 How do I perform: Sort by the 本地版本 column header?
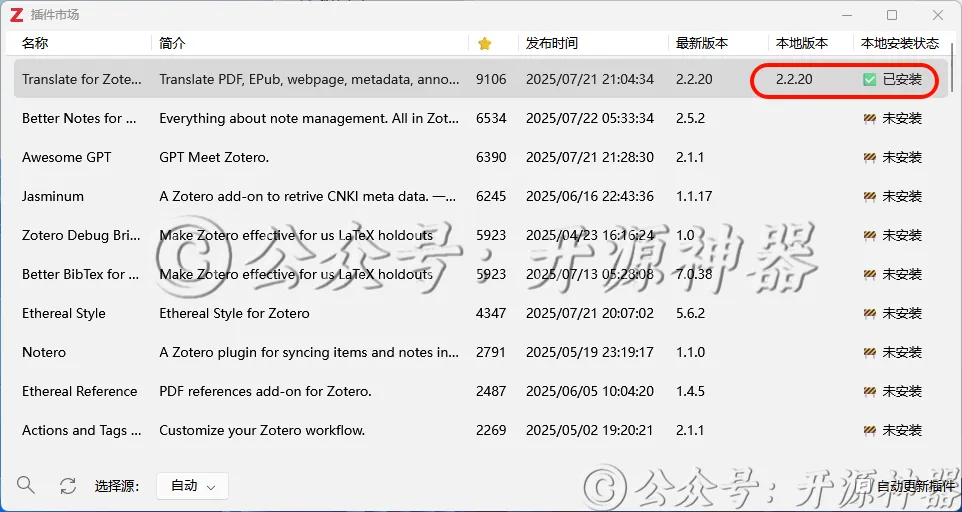802,44
